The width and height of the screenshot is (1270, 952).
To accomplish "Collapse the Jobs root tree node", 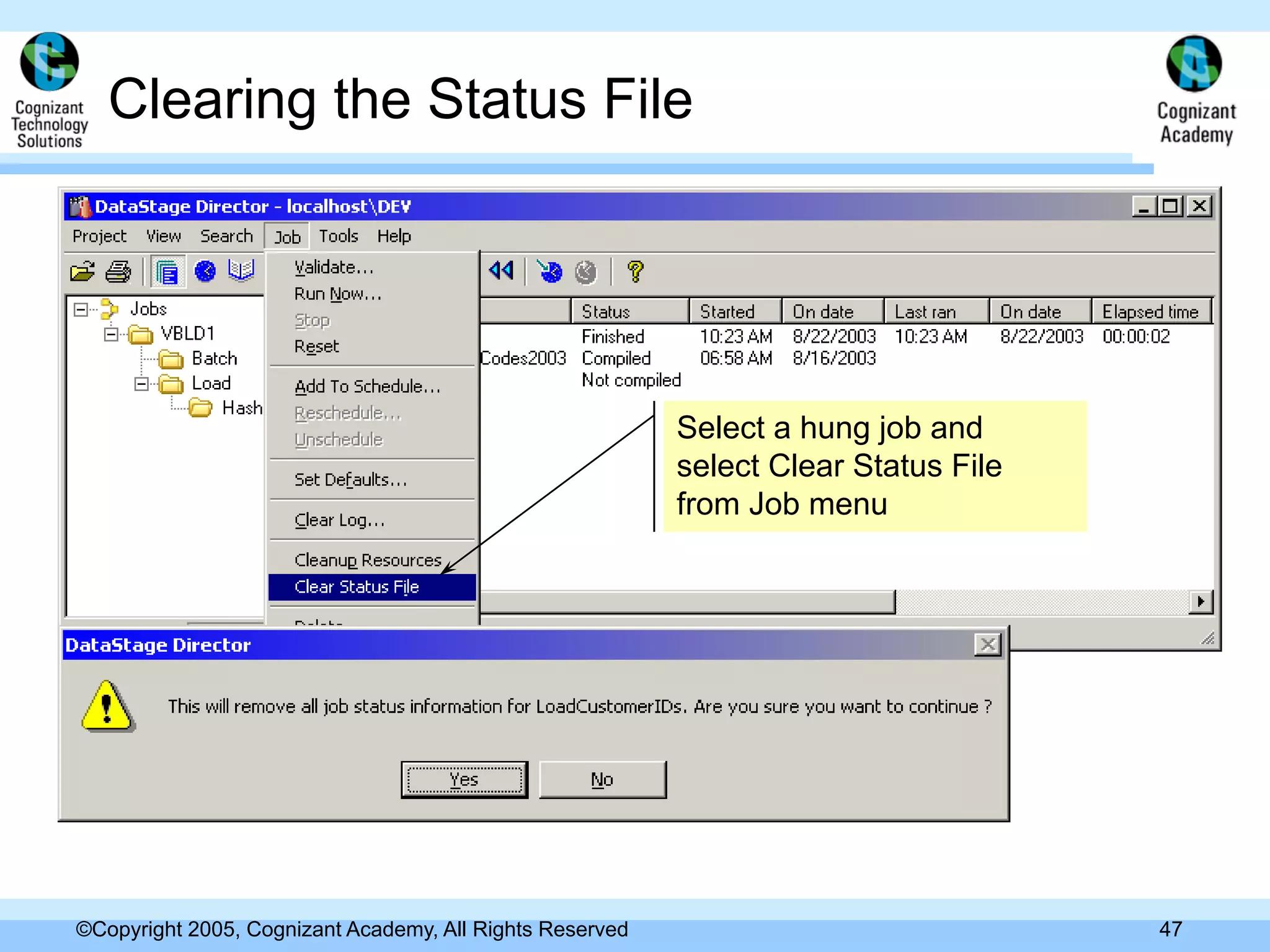I will (81, 309).
